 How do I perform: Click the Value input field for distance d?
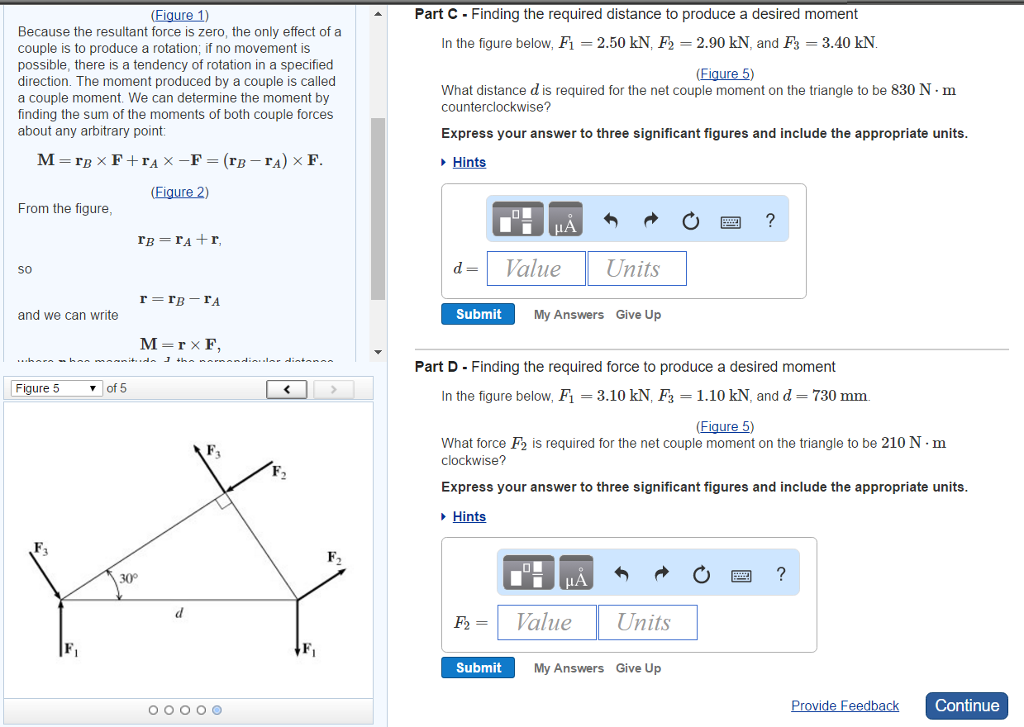(x=536, y=268)
